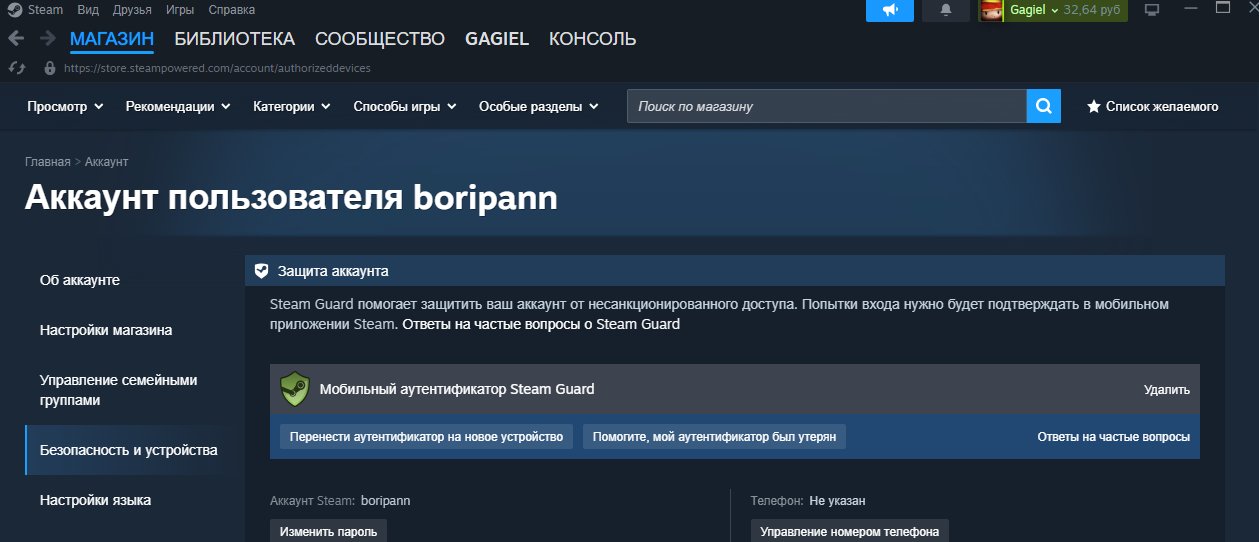This screenshot has height=542, width=1259.
Task: Click the Удалить authenticator link
Action: pos(1166,390)
